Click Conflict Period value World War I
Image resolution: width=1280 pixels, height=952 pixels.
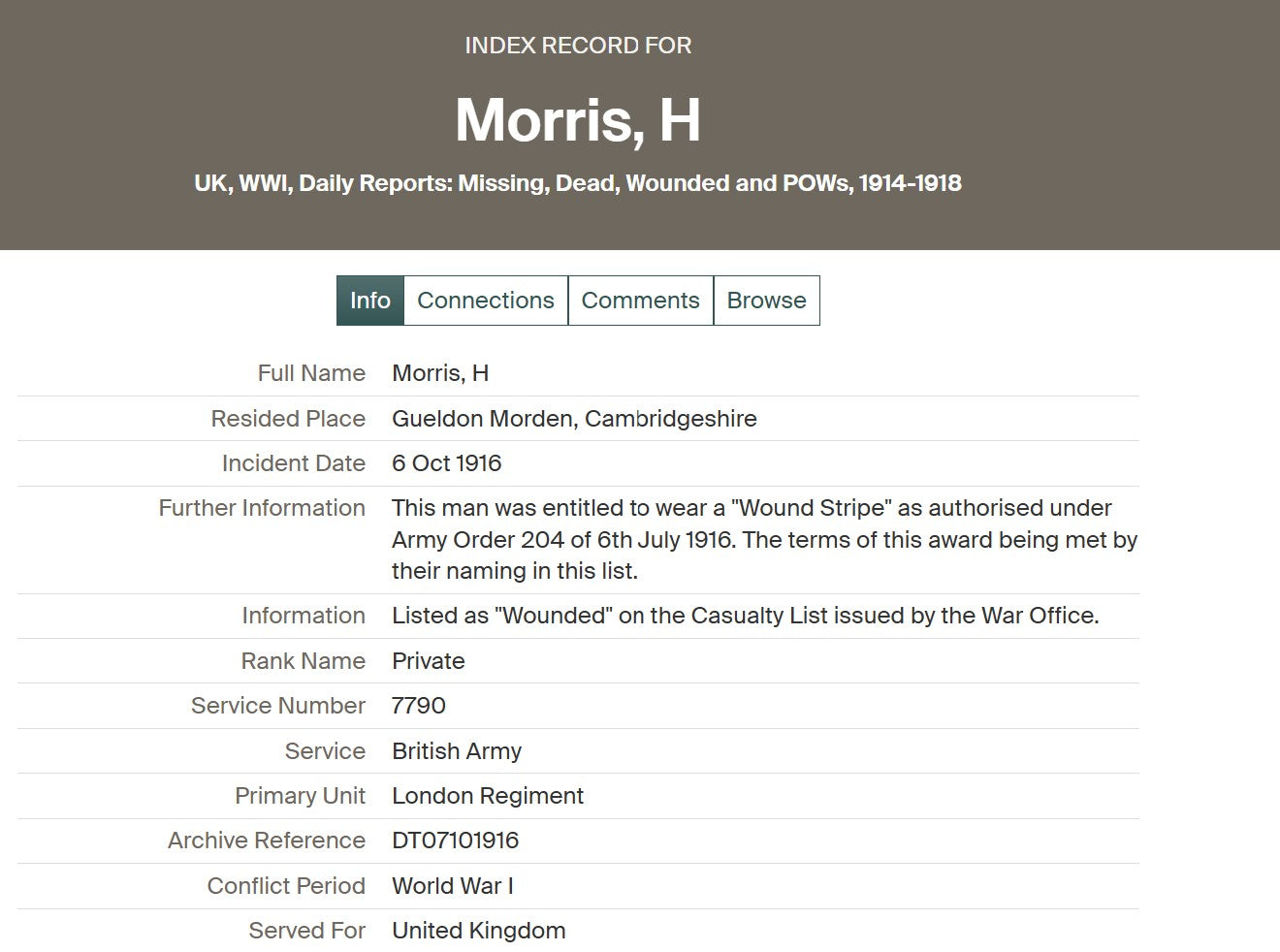pyautogui.click(x=453, y=886)
